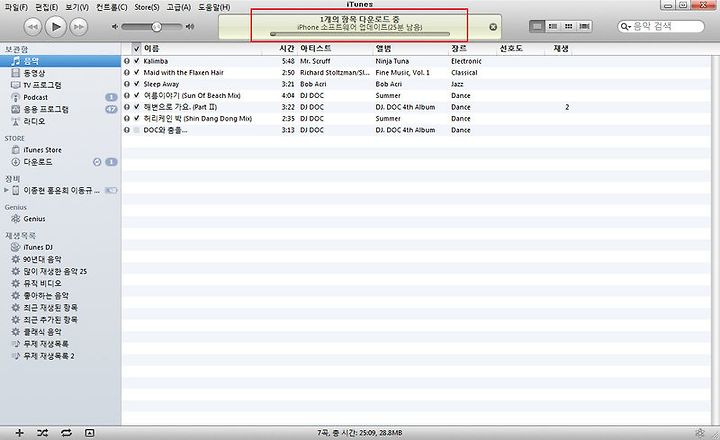
Task: Click the mute speaker icon left of volume
Action: click(115, 27)
